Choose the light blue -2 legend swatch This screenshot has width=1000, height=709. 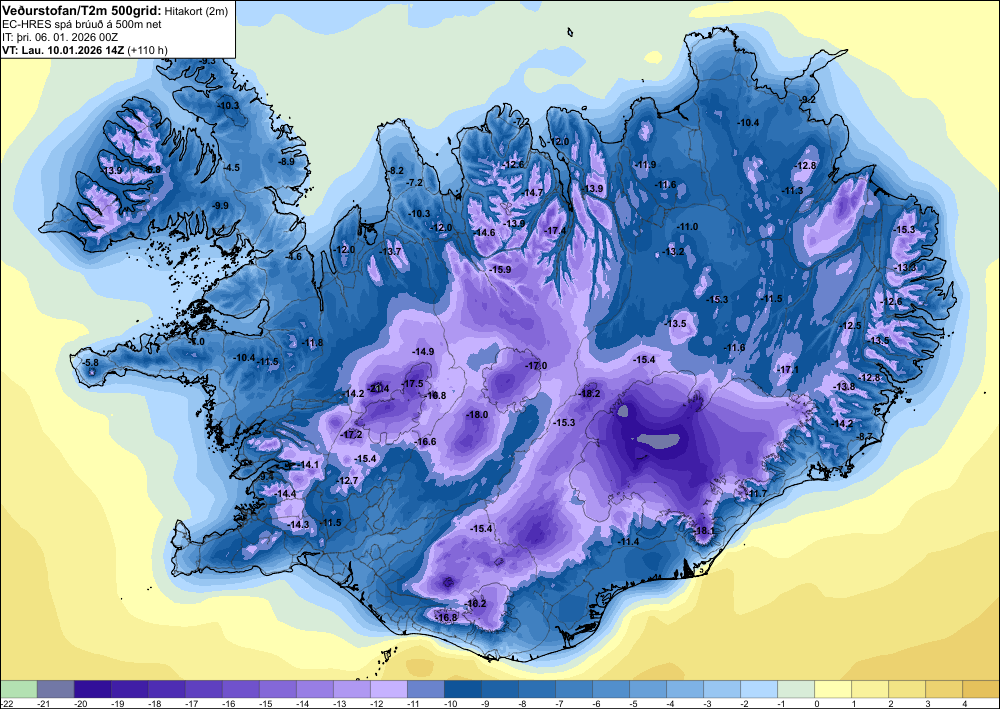[759, 689]
